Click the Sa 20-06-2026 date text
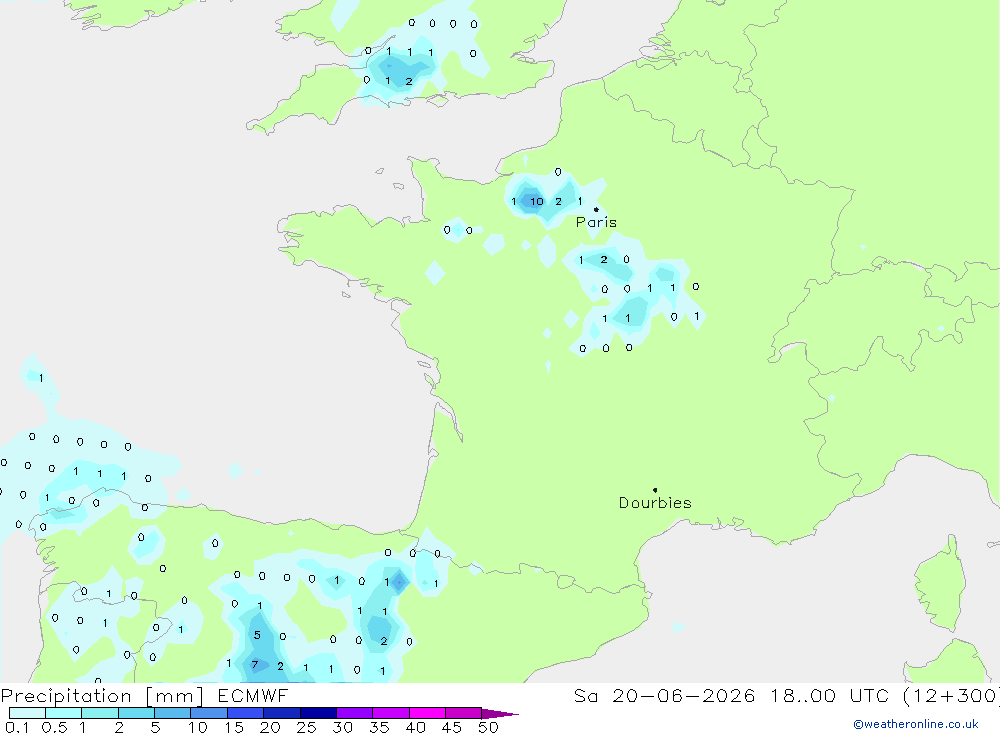The image size is (1000, 733). click(x=664, y=696)
